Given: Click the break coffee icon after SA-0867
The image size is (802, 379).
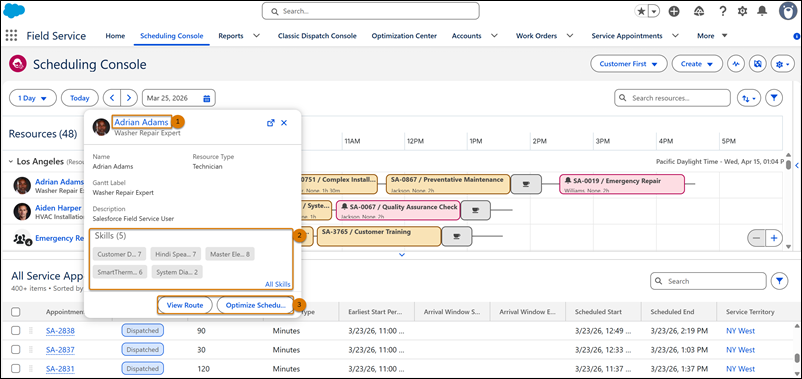Looking at the screenshot, I should point(526,184).
